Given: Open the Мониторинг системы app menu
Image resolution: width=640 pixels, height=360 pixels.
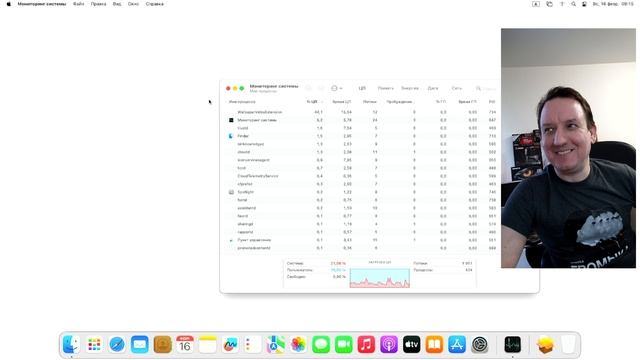Looking at the screenshot, I should coord(42,4).
